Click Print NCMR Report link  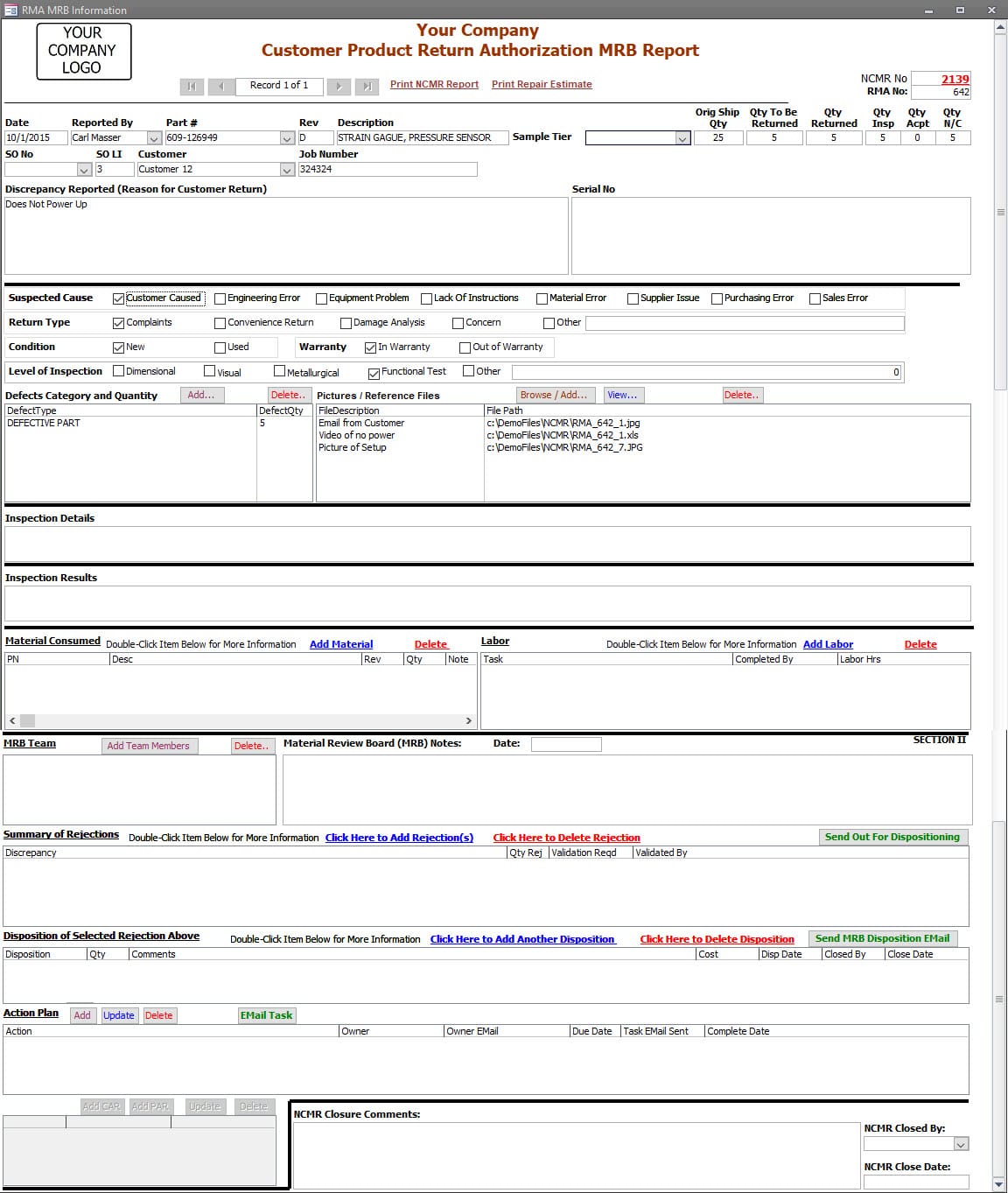[x=434, y=84]
